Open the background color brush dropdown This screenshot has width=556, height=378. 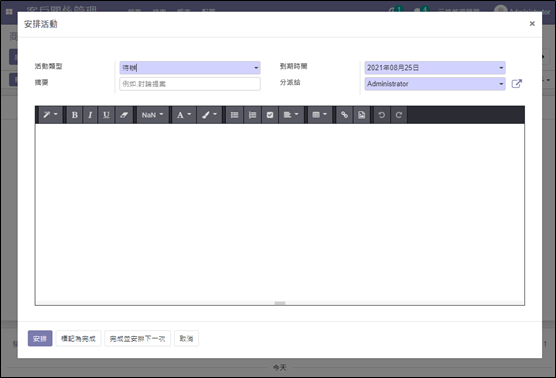[209, 115]
